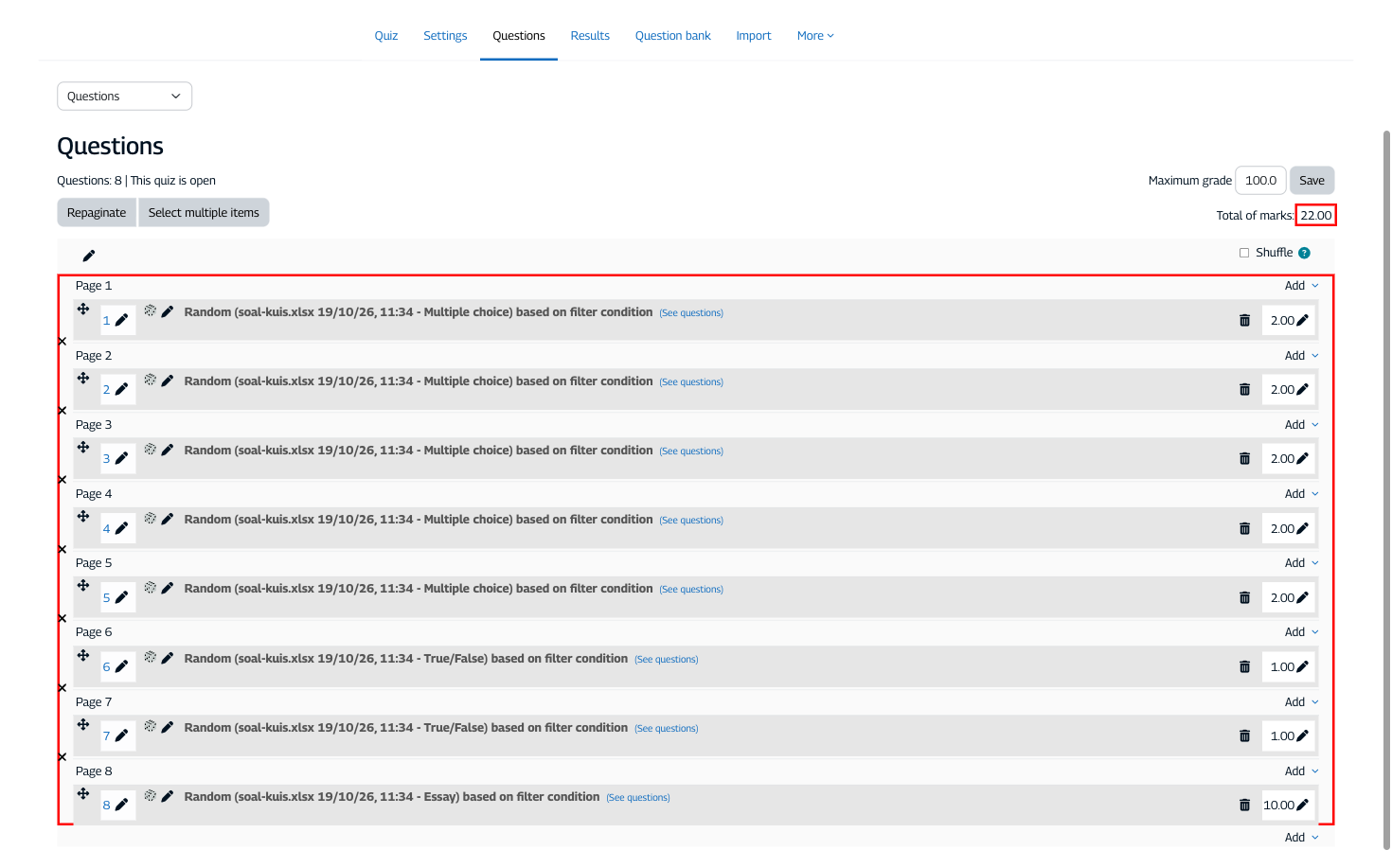
Task: Toggle the Shuffle checkbox
Action: 1244,253
